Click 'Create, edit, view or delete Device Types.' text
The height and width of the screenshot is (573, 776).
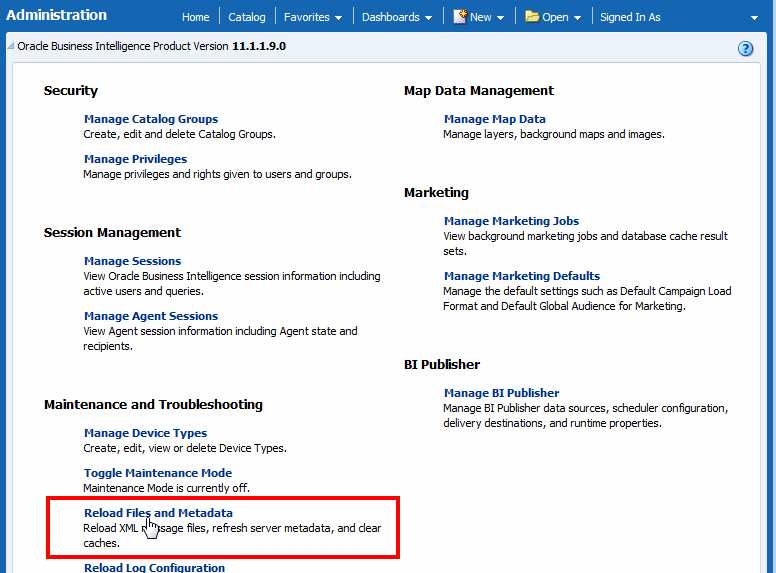(185, 448)
